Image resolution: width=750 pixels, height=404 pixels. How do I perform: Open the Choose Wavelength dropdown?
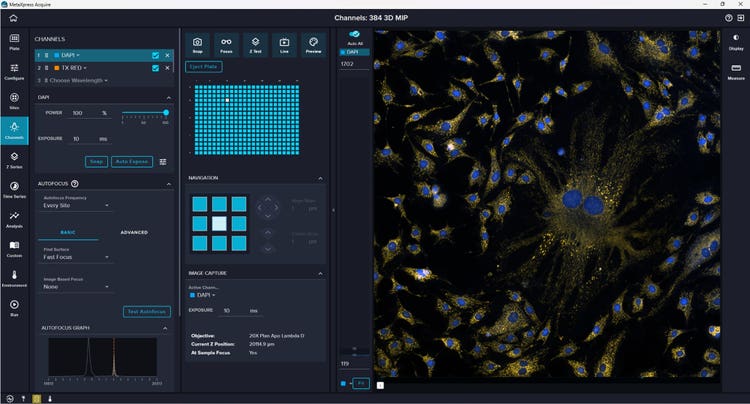tap(76, 81)
